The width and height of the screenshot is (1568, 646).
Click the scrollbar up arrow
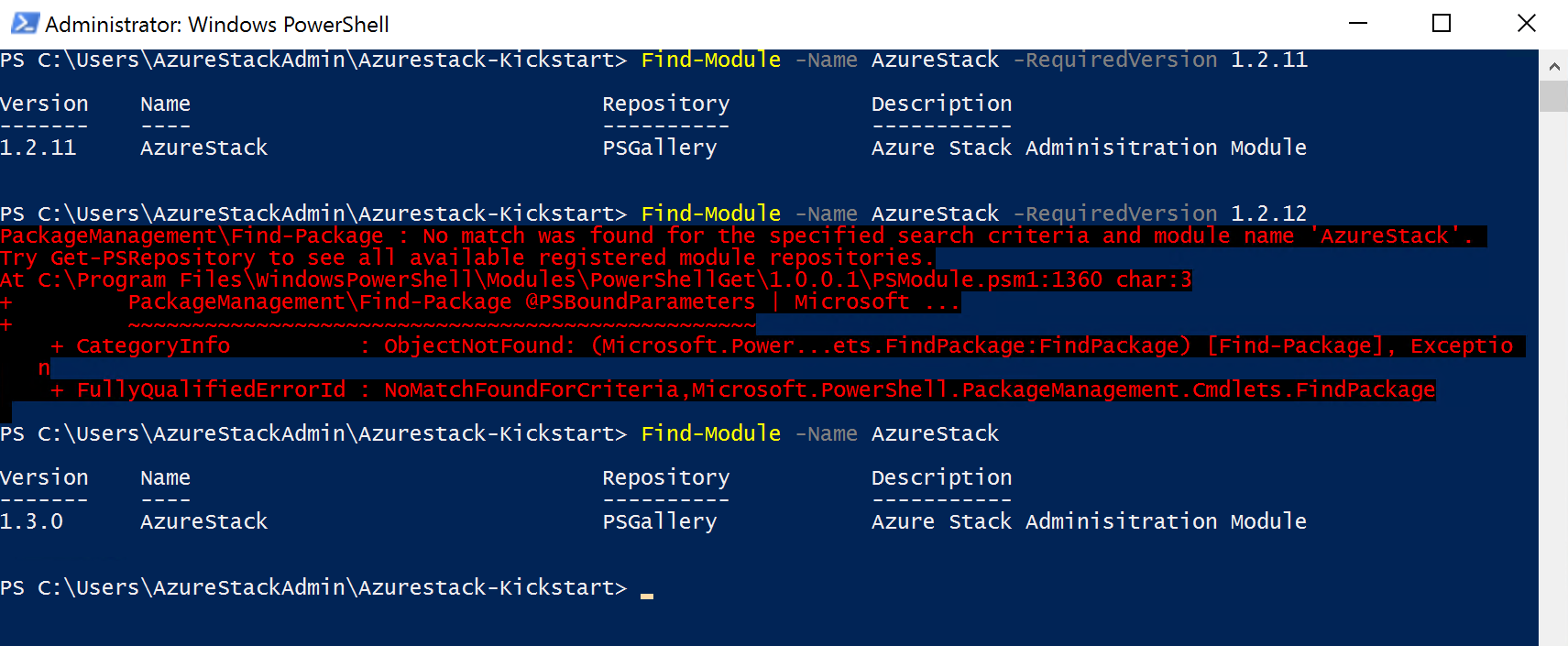1553,66
